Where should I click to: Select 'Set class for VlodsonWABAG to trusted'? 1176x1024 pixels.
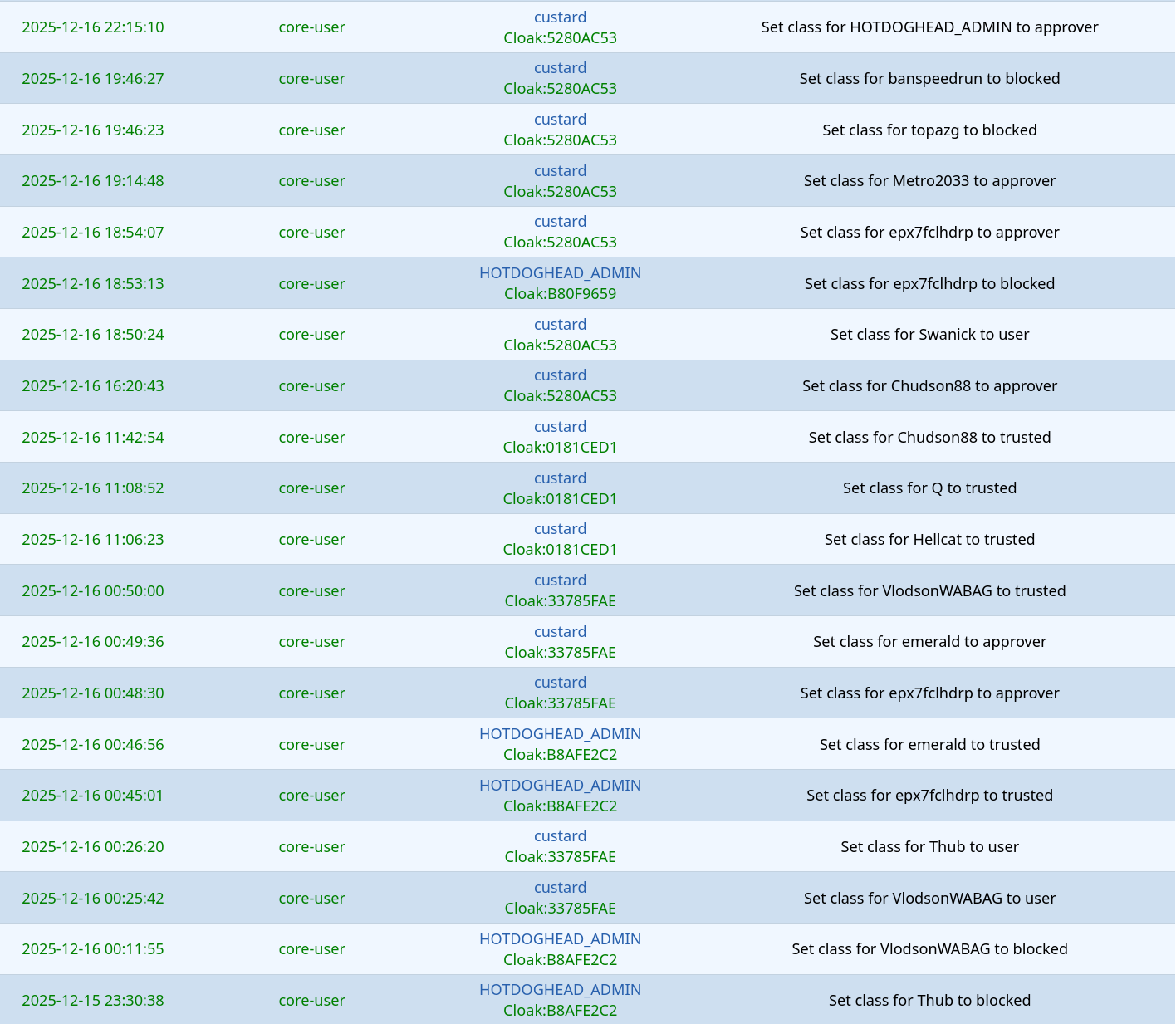(929, 591)
